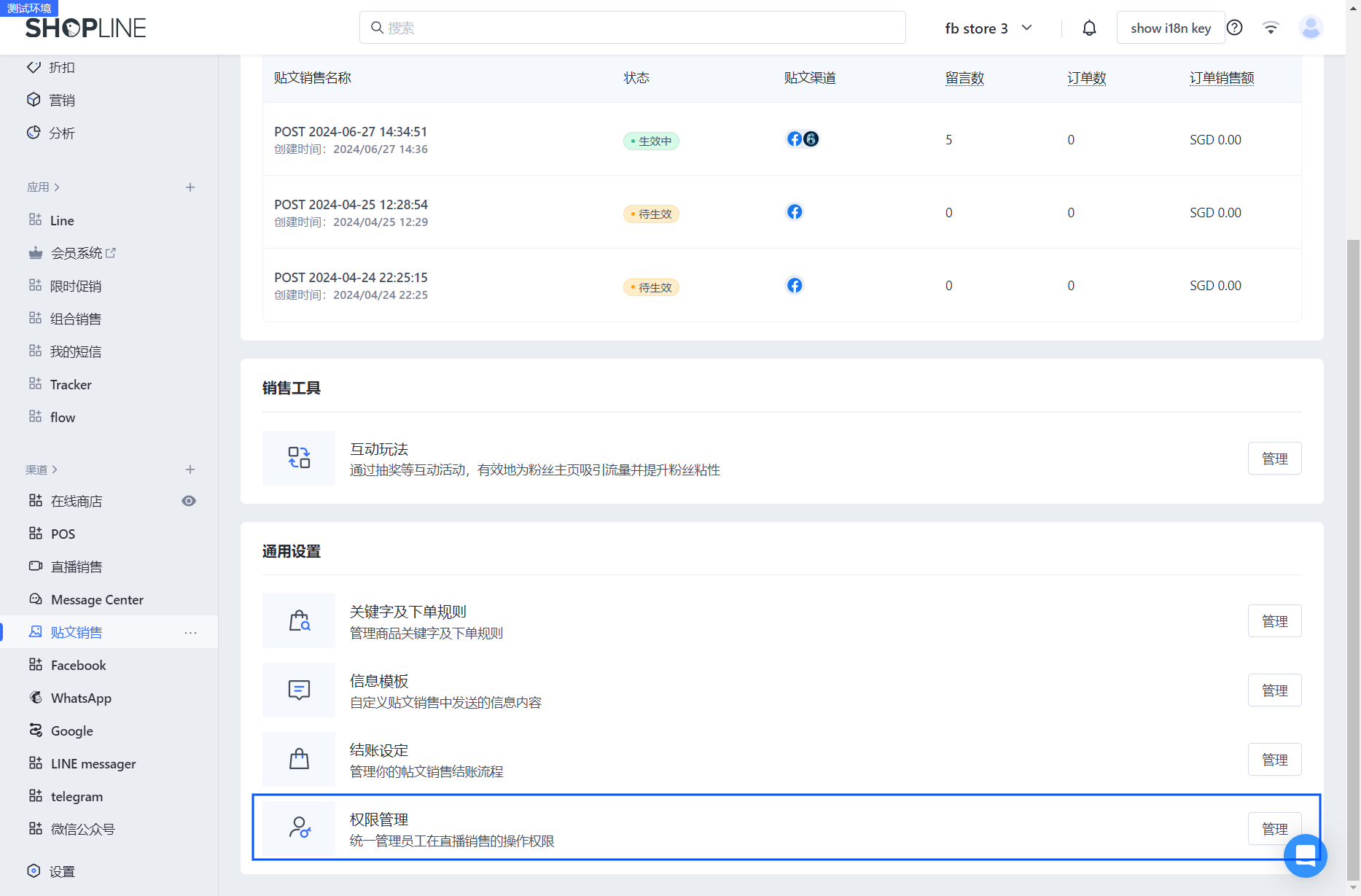Click the 互动玩法 icon tile
1361x896 pixels.
tap(299, 458)
